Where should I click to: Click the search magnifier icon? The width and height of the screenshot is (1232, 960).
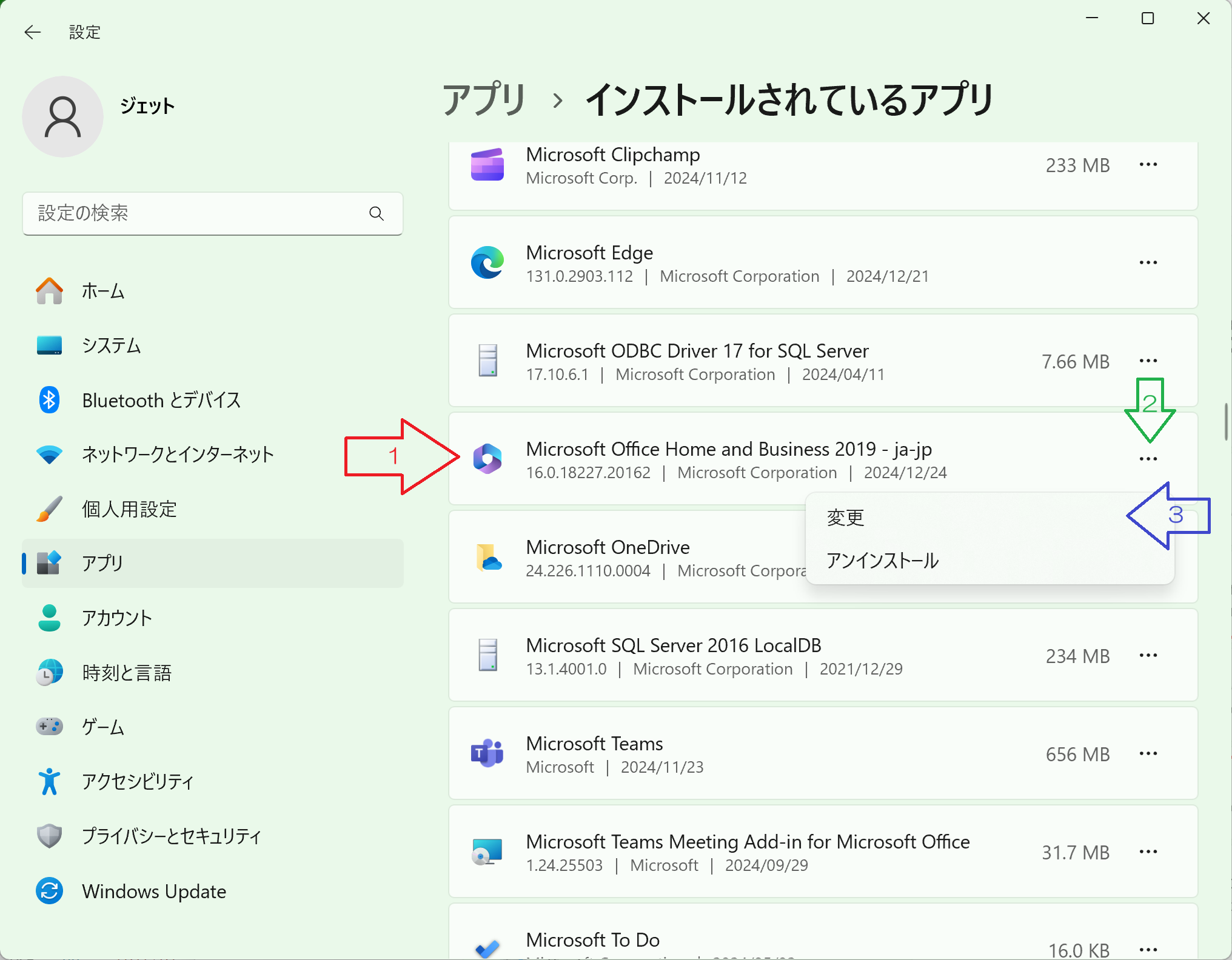pos(377,213)
